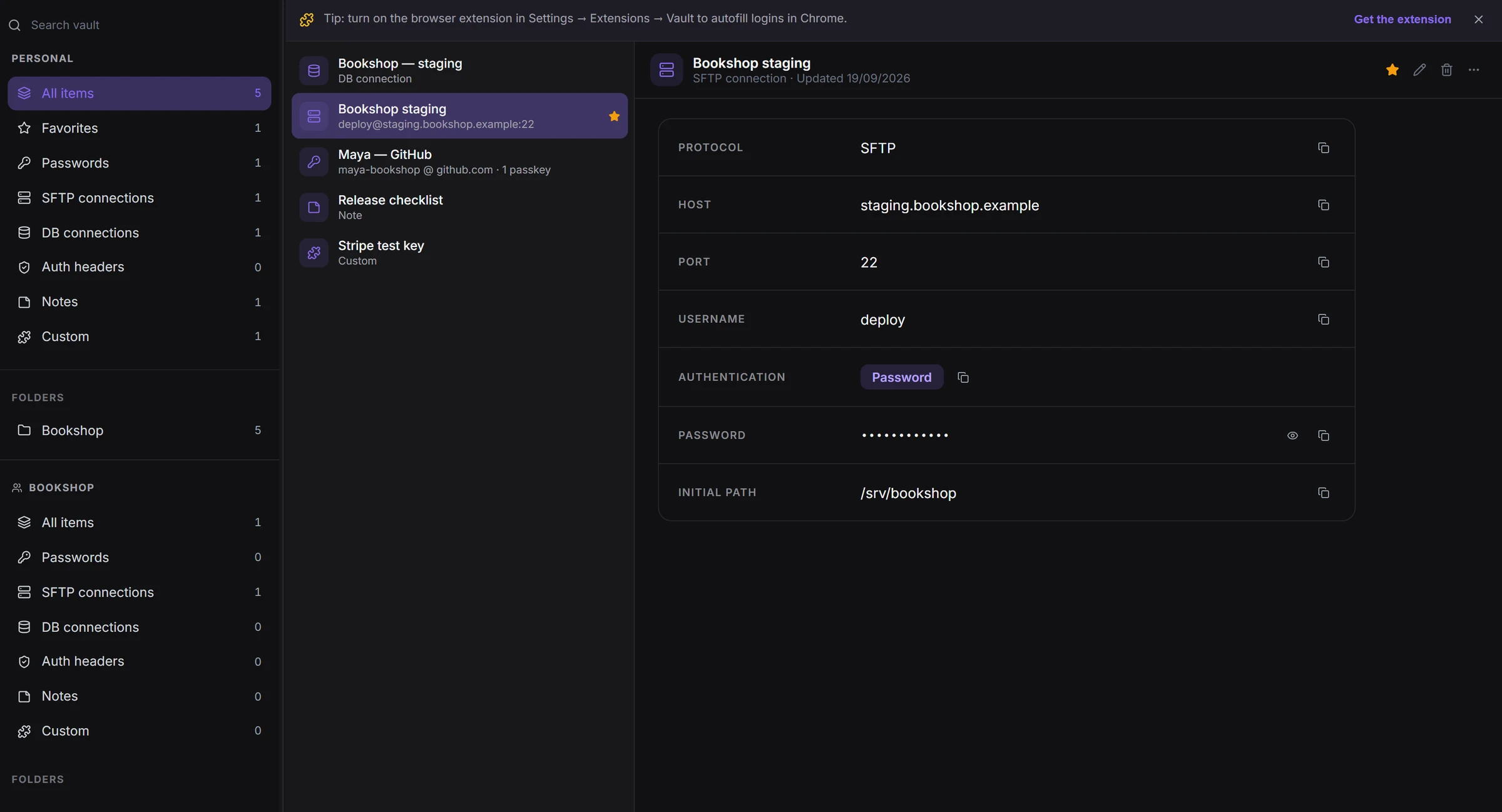The height and width of the screenshot is (812, 1502).
Task: Open Personal SFTP connections category
Action: click(x=139, y=198)
